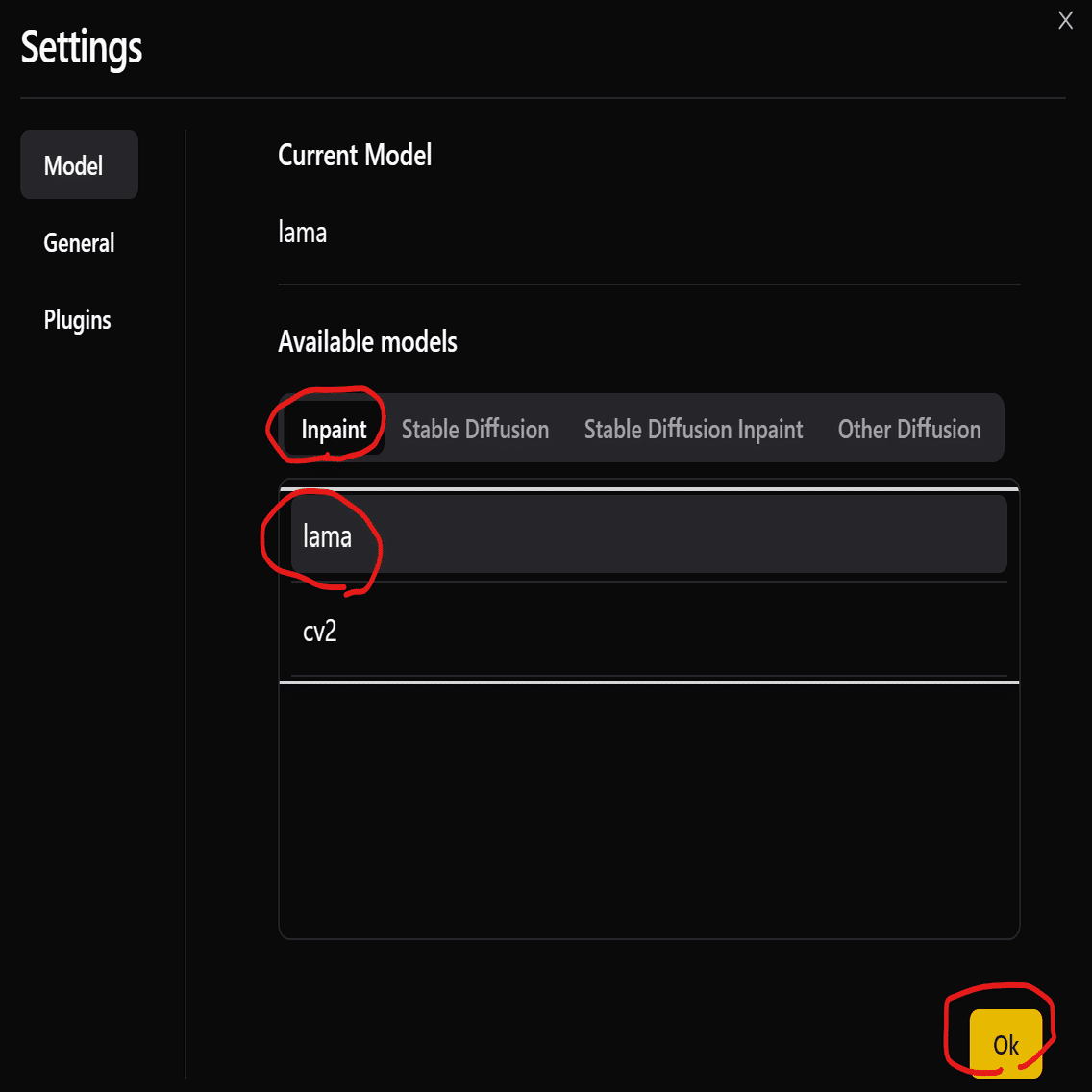1092x1092 pixels.
Task: Choose the lama model in the list
Action: (x=649, y=535)
